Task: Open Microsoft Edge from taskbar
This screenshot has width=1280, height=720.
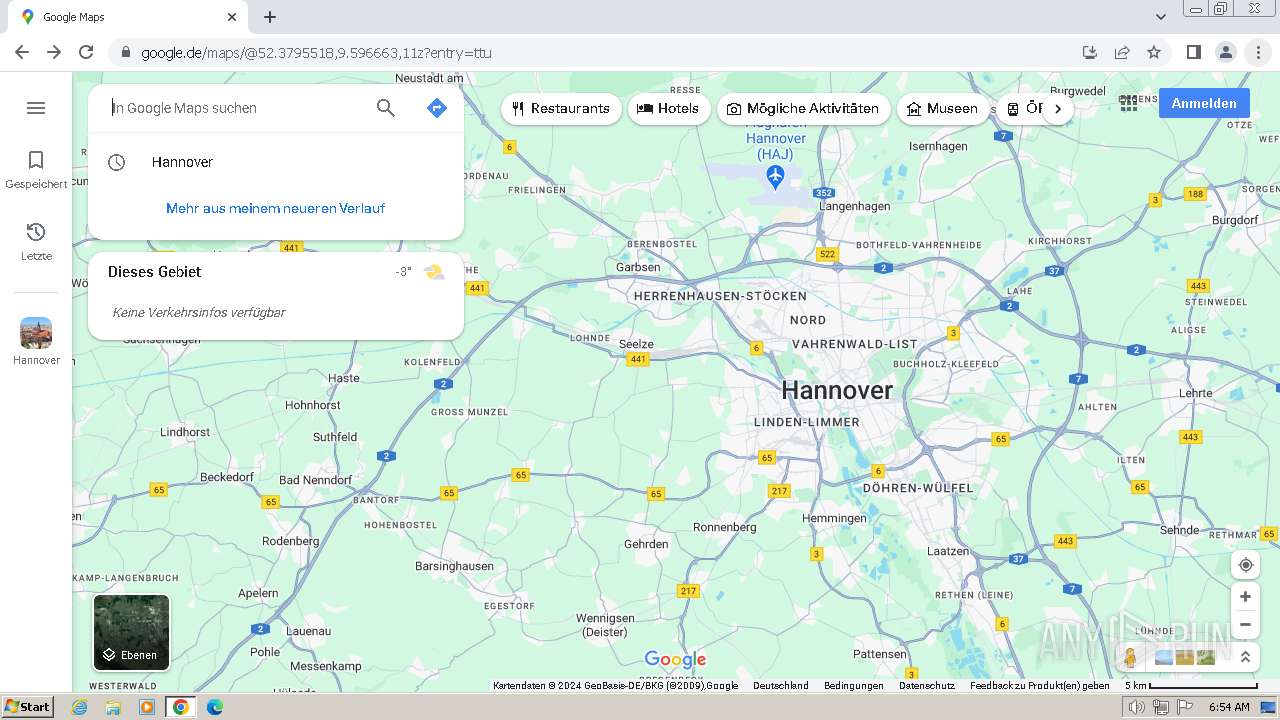Action: click(x=214, y=707)
